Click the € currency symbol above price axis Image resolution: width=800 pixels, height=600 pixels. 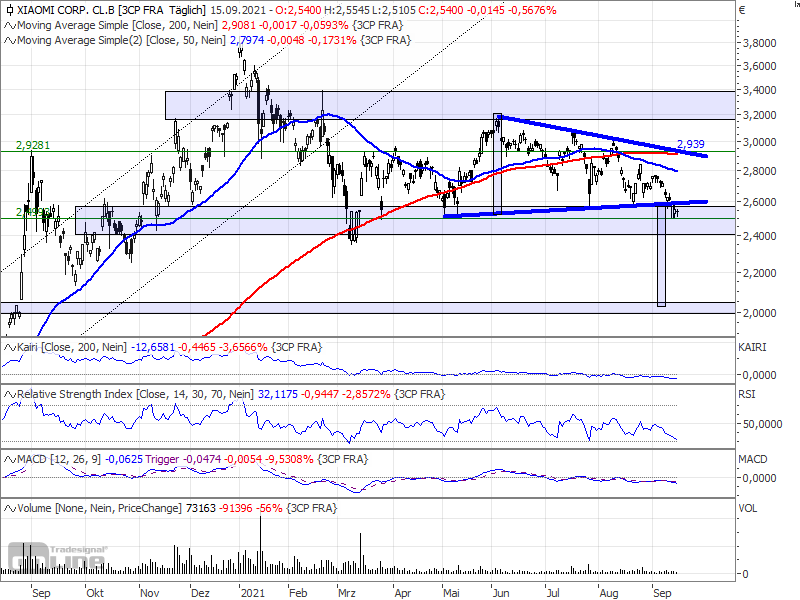point(742,10)
